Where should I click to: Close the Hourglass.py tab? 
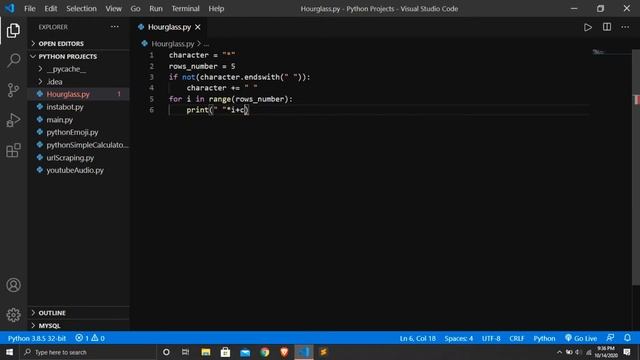tap(198, 27)
